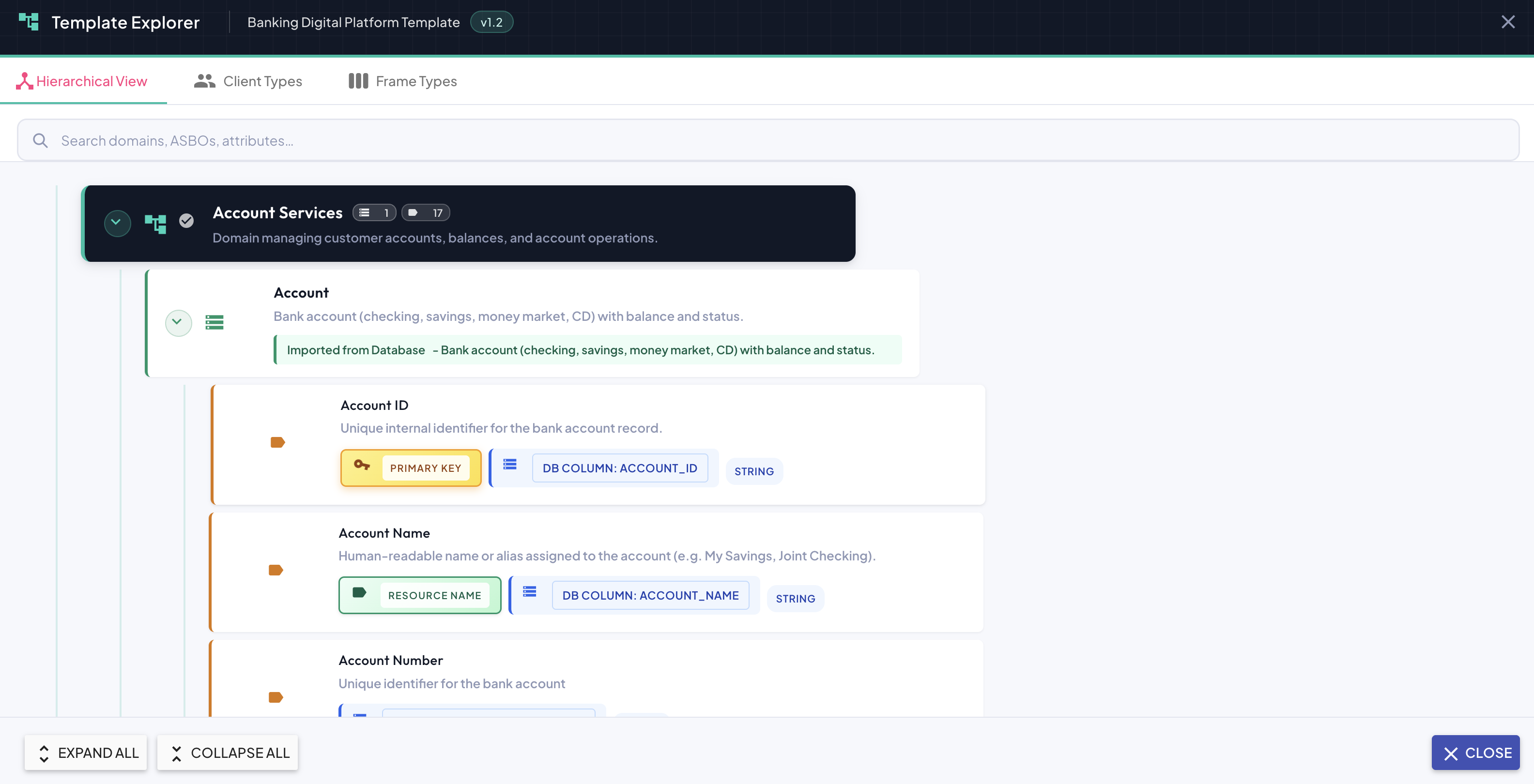The height and width of the screenshot is (784, 1534).
Task: Select the Account entity title
Action: pos(301,292)
